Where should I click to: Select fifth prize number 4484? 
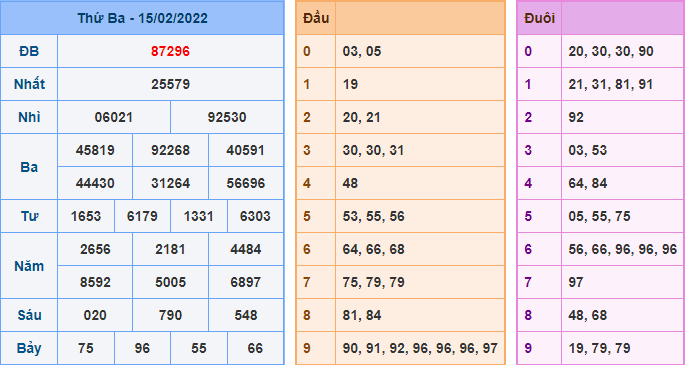click(246, 249)
